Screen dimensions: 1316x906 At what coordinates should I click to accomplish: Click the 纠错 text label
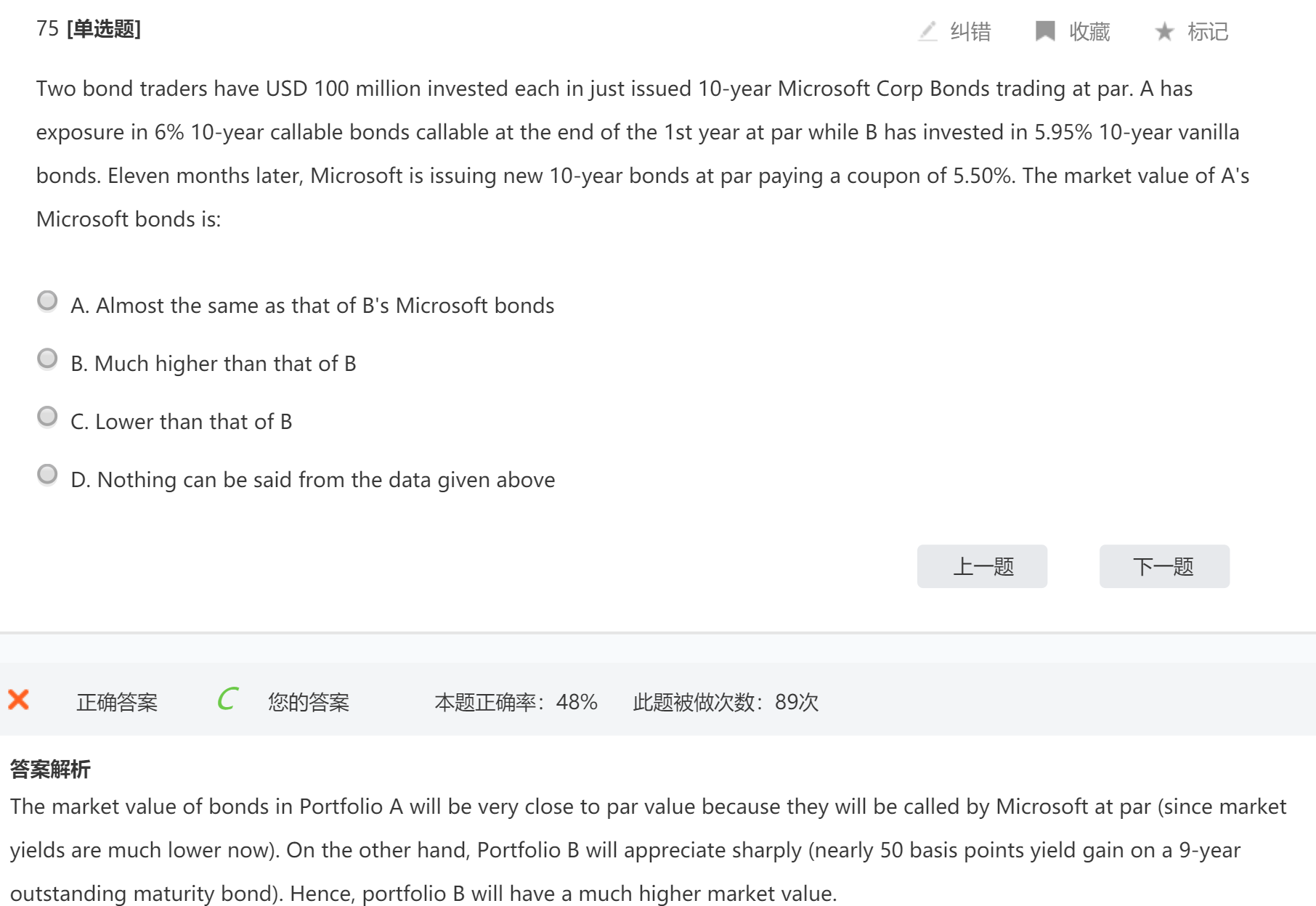pos(970,32)
